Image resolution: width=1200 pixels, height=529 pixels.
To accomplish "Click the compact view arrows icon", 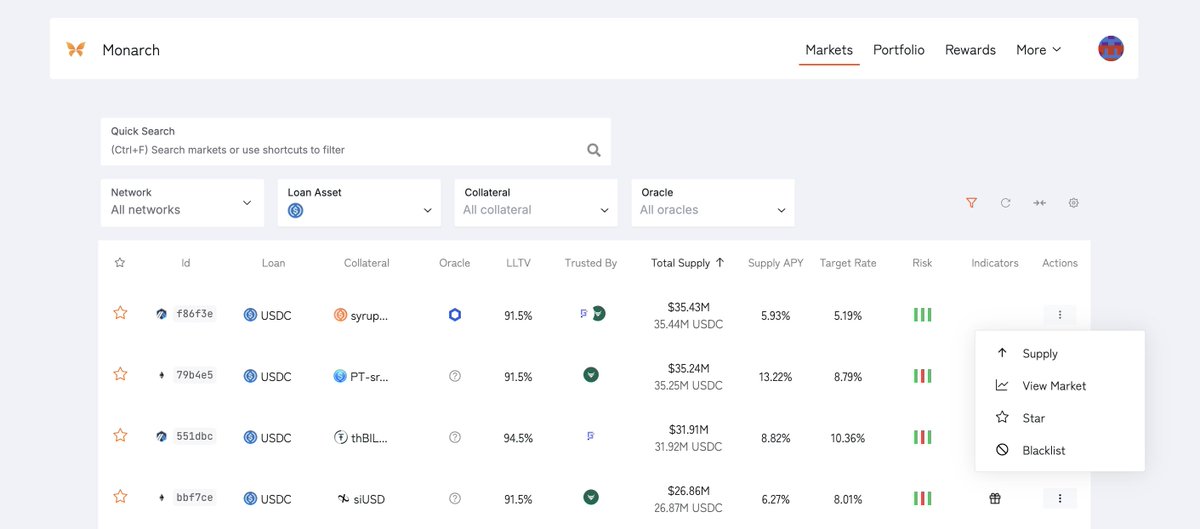I will [x=1040, y=203].
